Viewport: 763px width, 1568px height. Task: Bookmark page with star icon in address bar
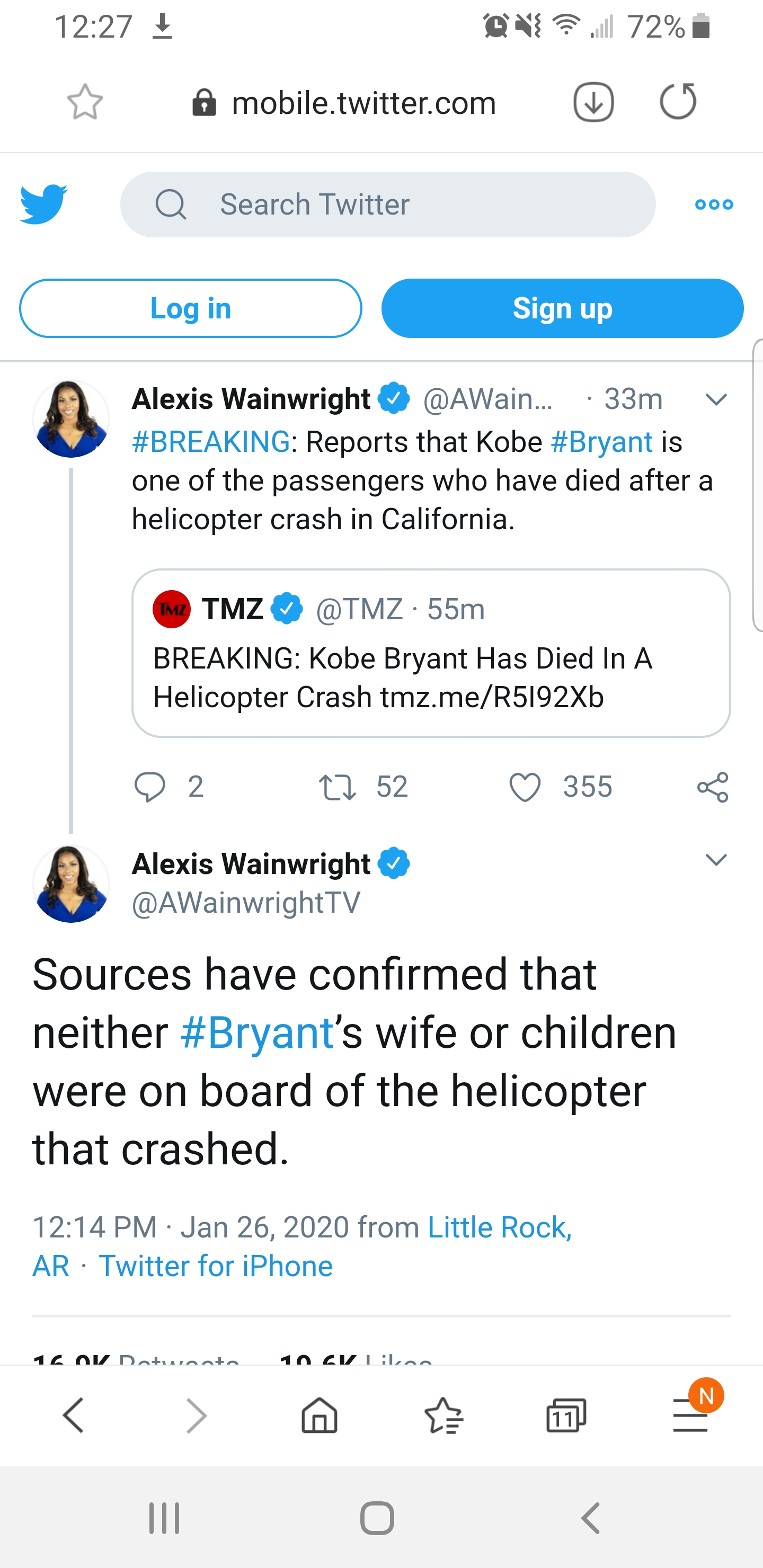85,102
